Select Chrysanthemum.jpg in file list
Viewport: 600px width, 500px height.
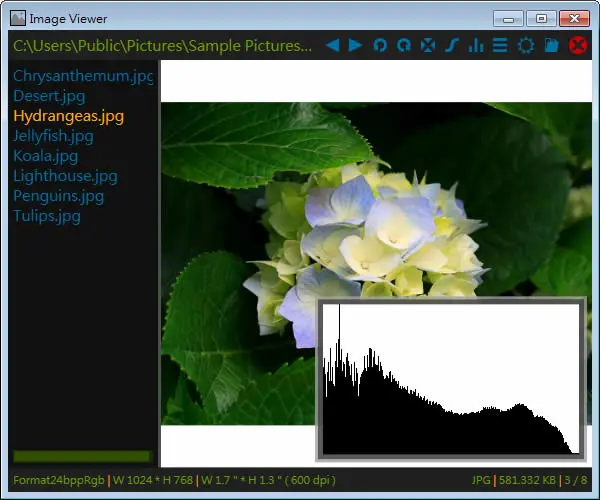tap(83, 76)
